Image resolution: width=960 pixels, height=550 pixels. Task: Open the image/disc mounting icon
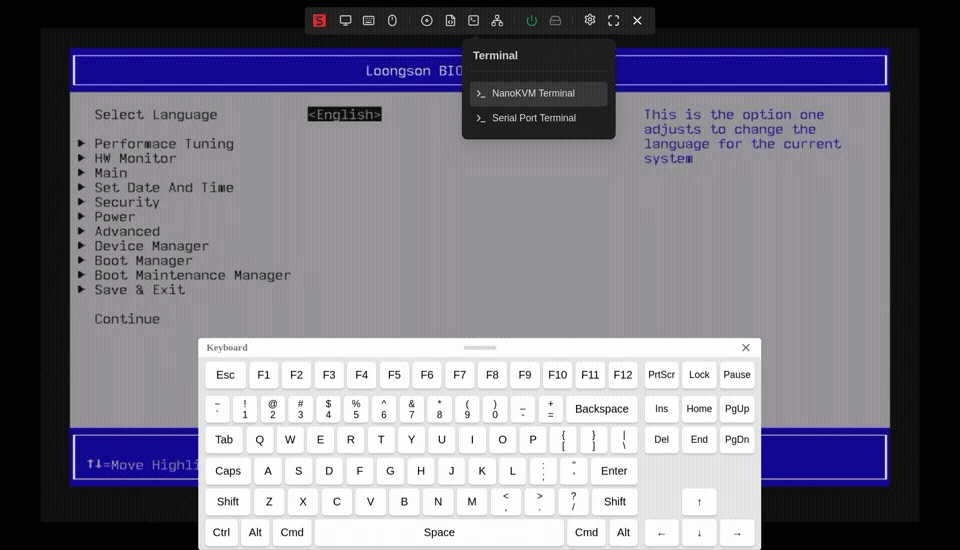[427, 21]
